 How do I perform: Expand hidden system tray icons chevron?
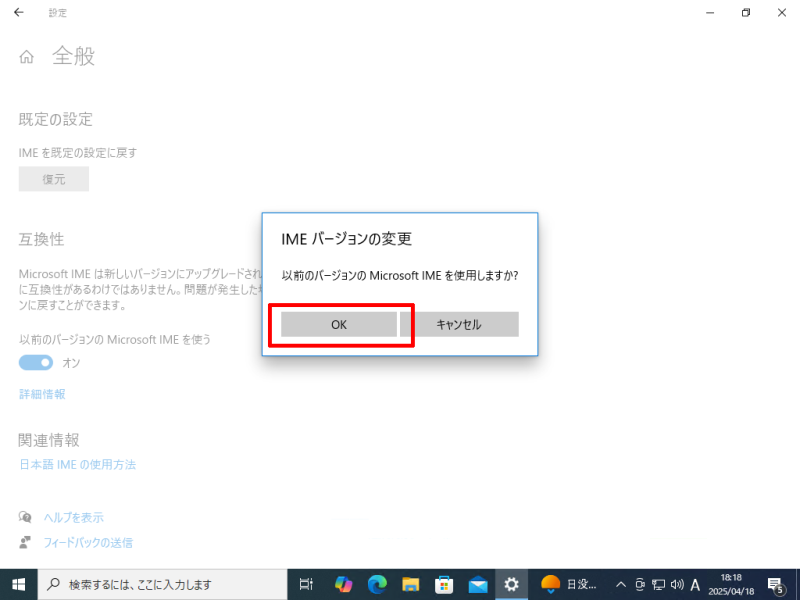tap(621, 584)
